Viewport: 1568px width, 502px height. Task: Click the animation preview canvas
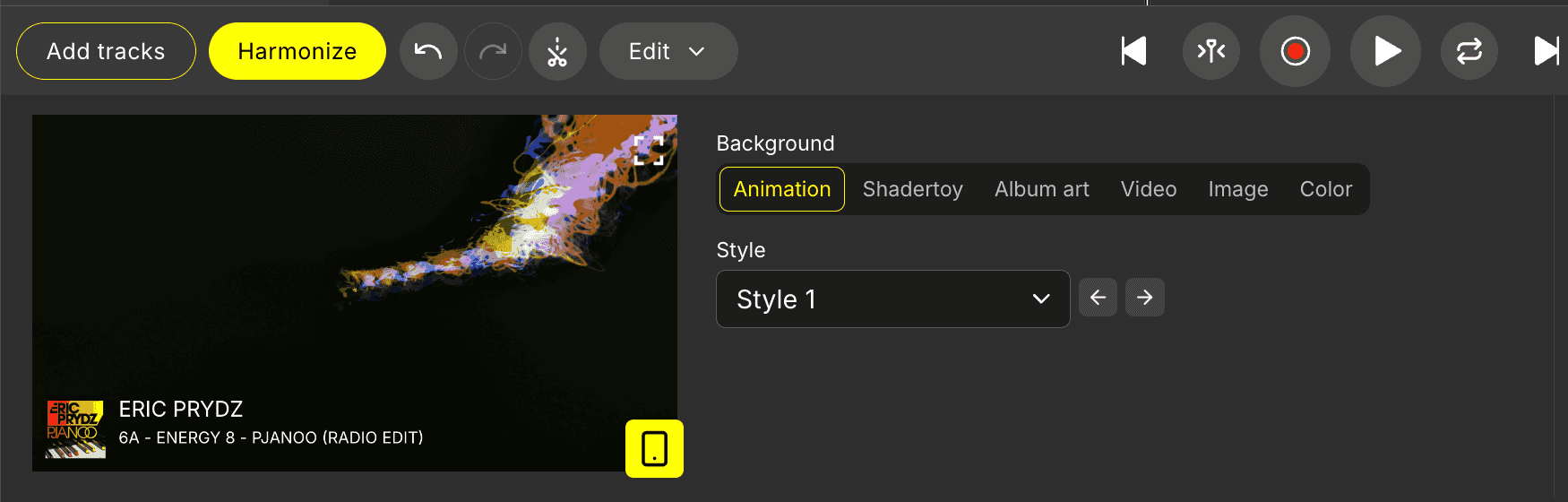point(355,293)
